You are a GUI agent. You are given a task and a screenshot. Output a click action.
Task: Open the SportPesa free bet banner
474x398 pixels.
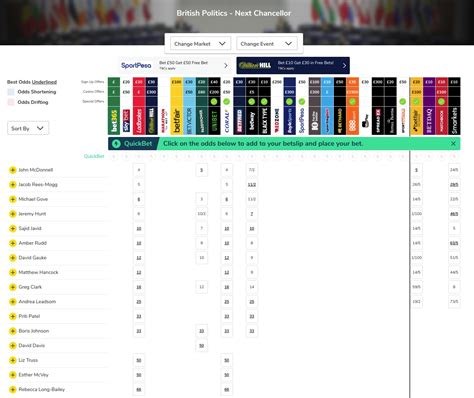click(175, 65)
